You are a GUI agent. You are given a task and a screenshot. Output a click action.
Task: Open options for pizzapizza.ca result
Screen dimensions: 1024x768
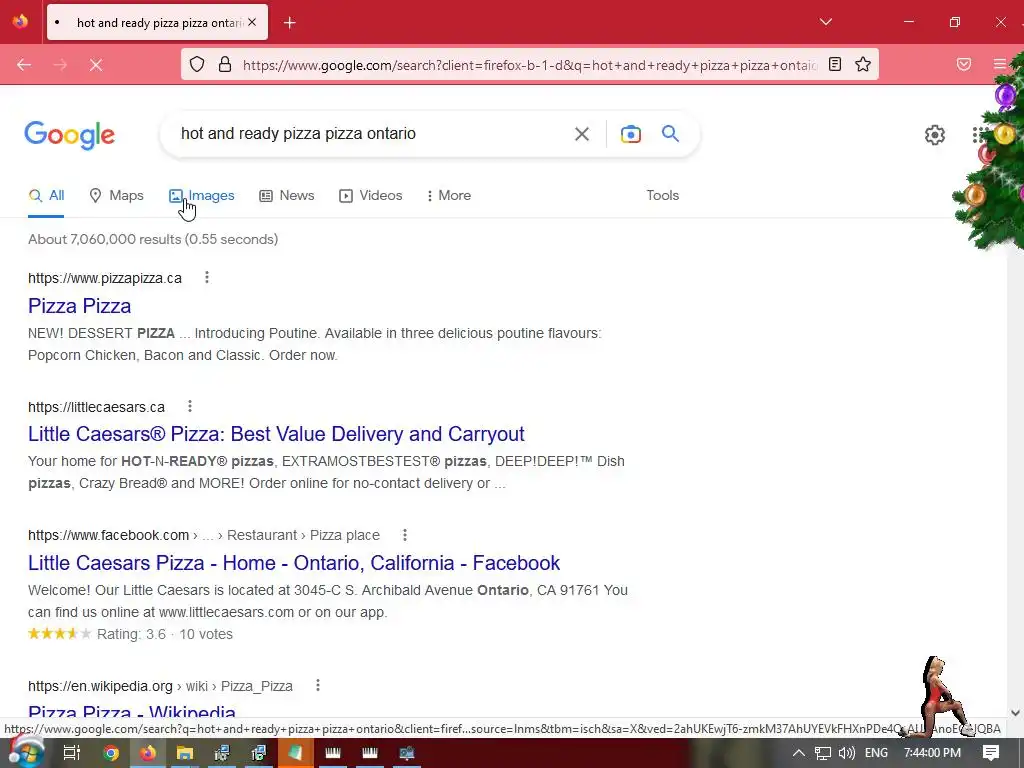pyautogui.click(x=206, y=278)
